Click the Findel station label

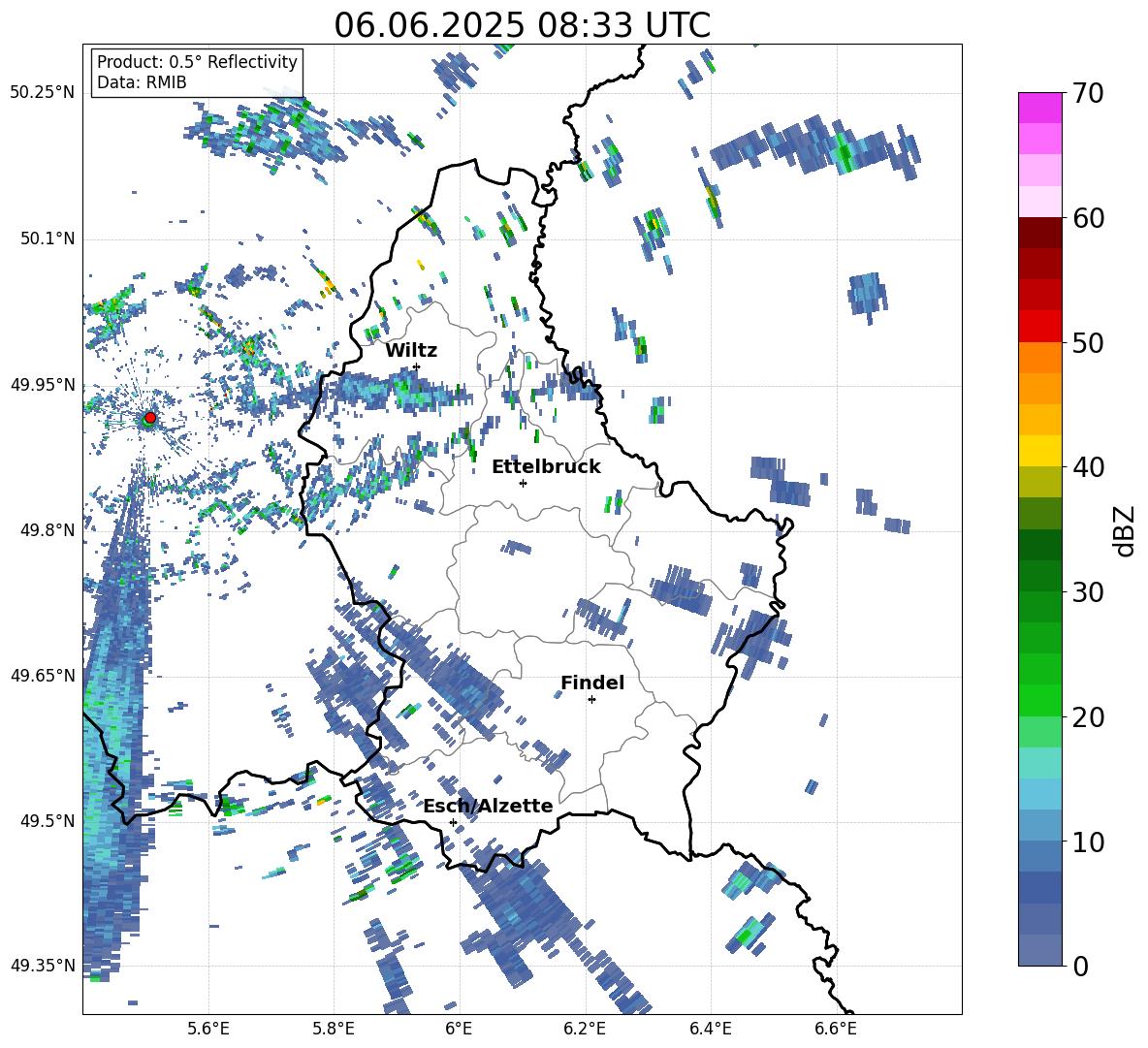pyautogui.click(x=592, y=683)
